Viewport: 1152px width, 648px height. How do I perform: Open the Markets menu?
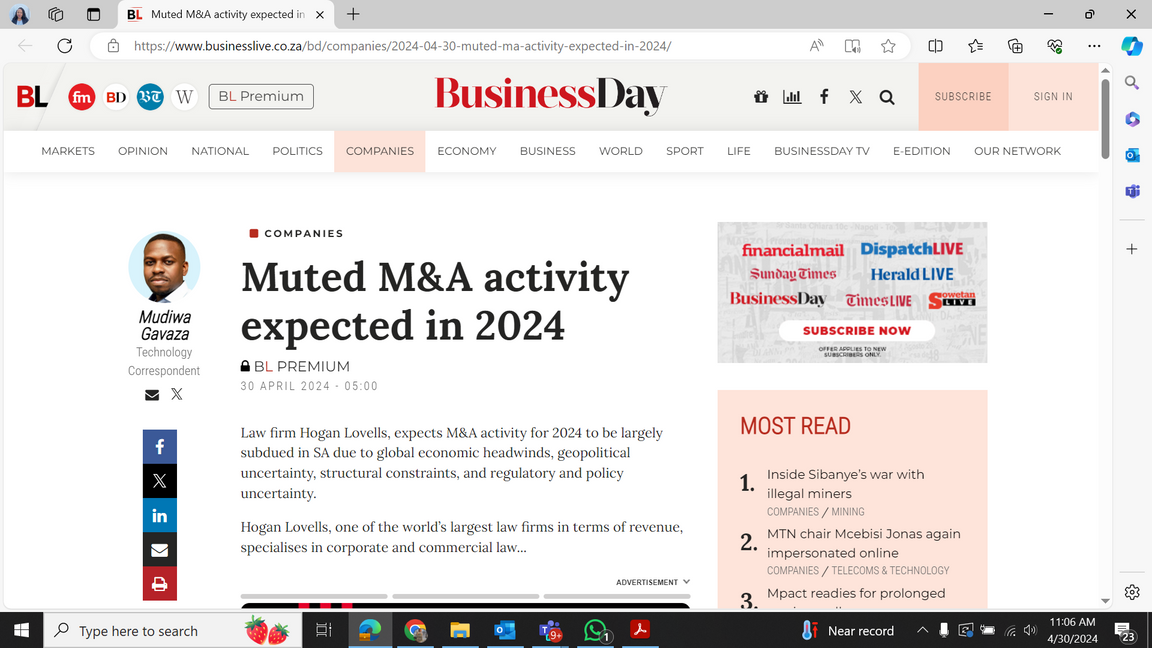coord(68,151)
